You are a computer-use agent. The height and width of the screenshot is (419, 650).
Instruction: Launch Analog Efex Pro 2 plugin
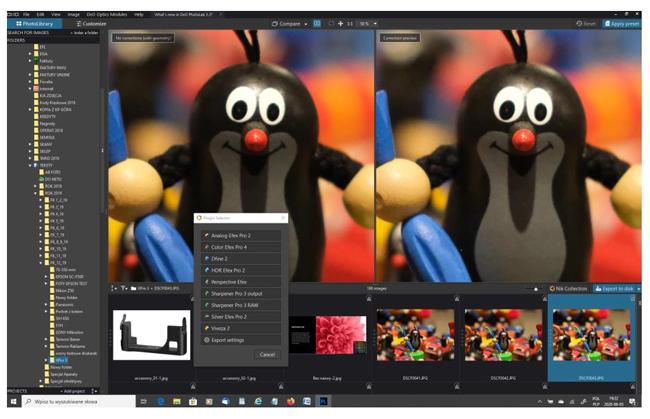tap(241, 235)
